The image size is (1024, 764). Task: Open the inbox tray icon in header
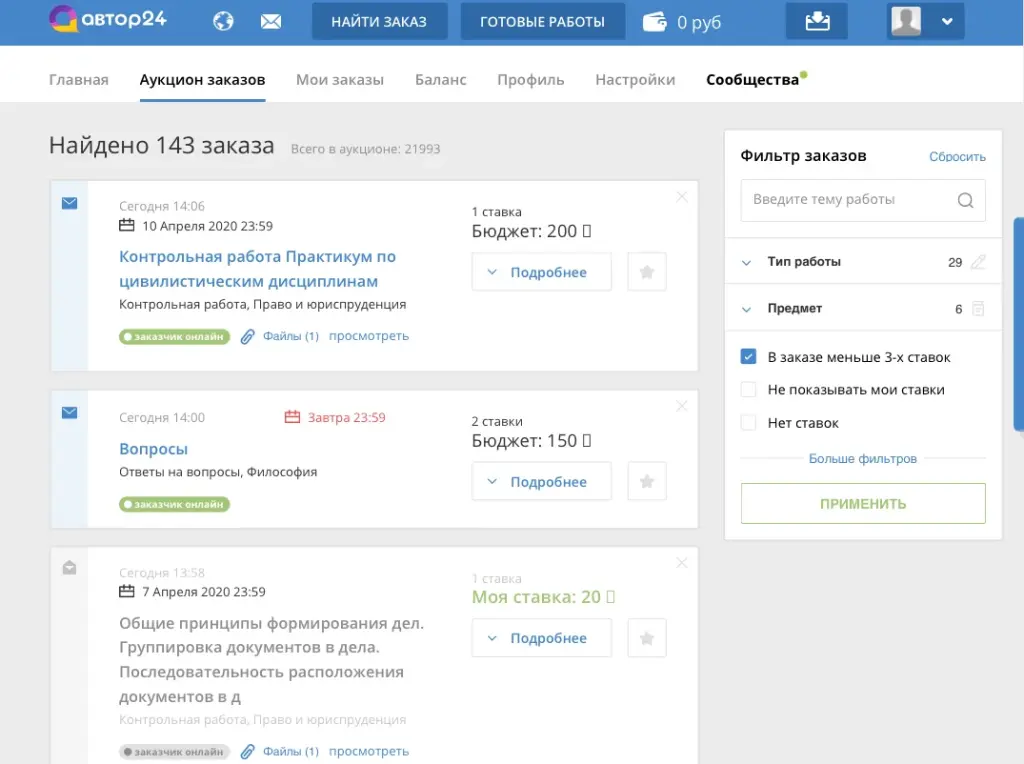(x=817, y=21)
